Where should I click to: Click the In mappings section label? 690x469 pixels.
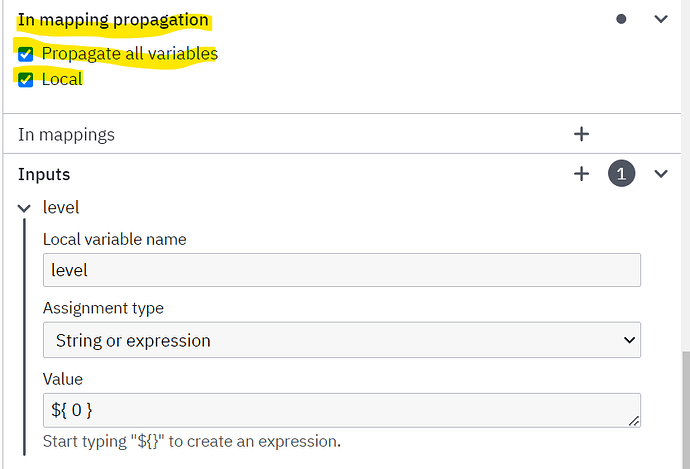(66, 135)
